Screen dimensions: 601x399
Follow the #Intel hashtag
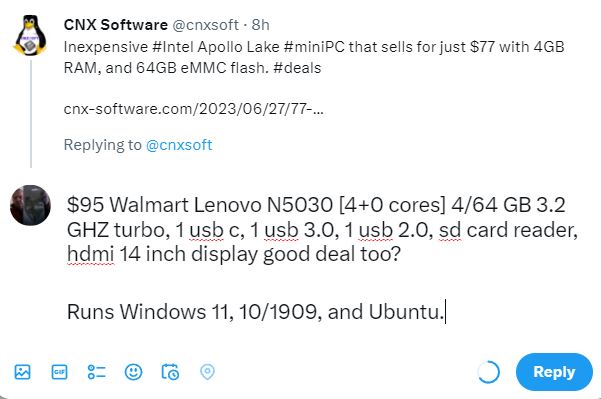click(x=173, y=47)
